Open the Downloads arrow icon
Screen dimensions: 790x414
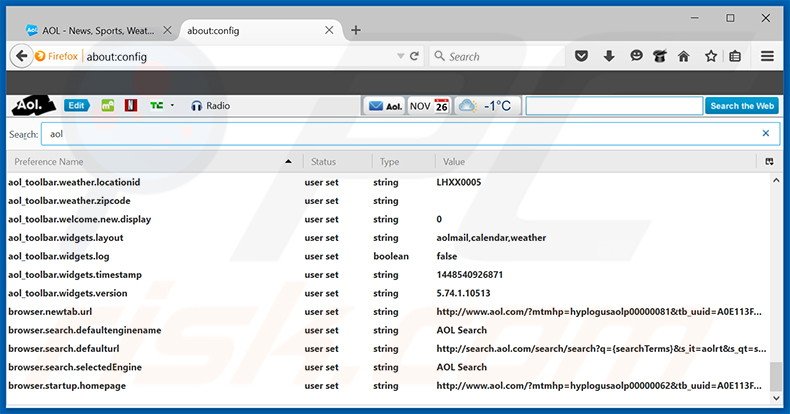pyautogui.click(x=608, y=56)
